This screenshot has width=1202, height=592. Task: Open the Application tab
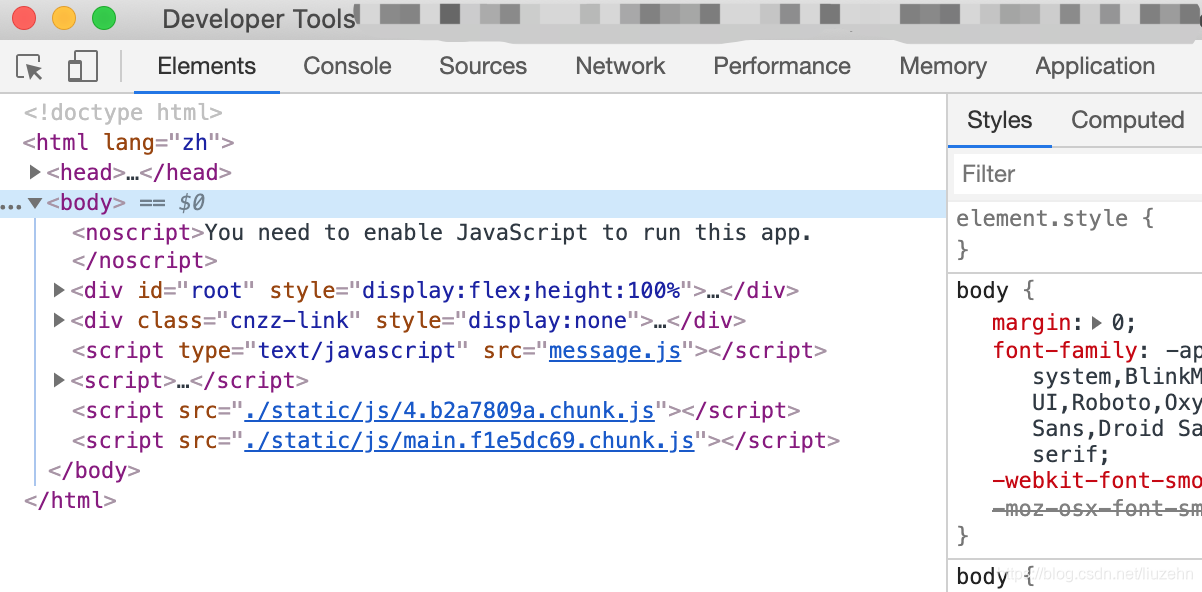[1095, 66]
